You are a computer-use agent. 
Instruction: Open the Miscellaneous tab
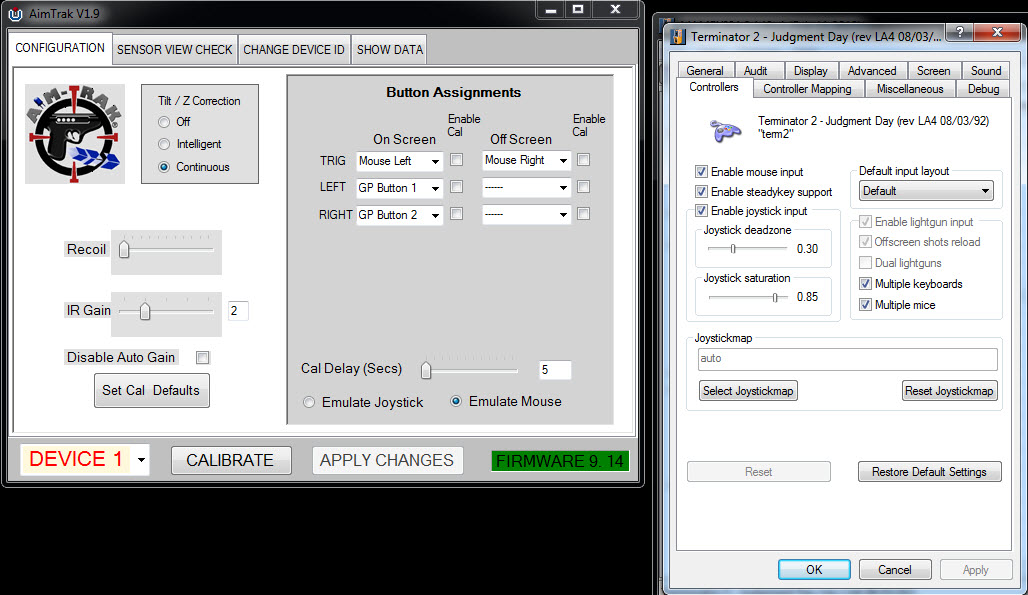pyautogui.click(x=910, y=89)
